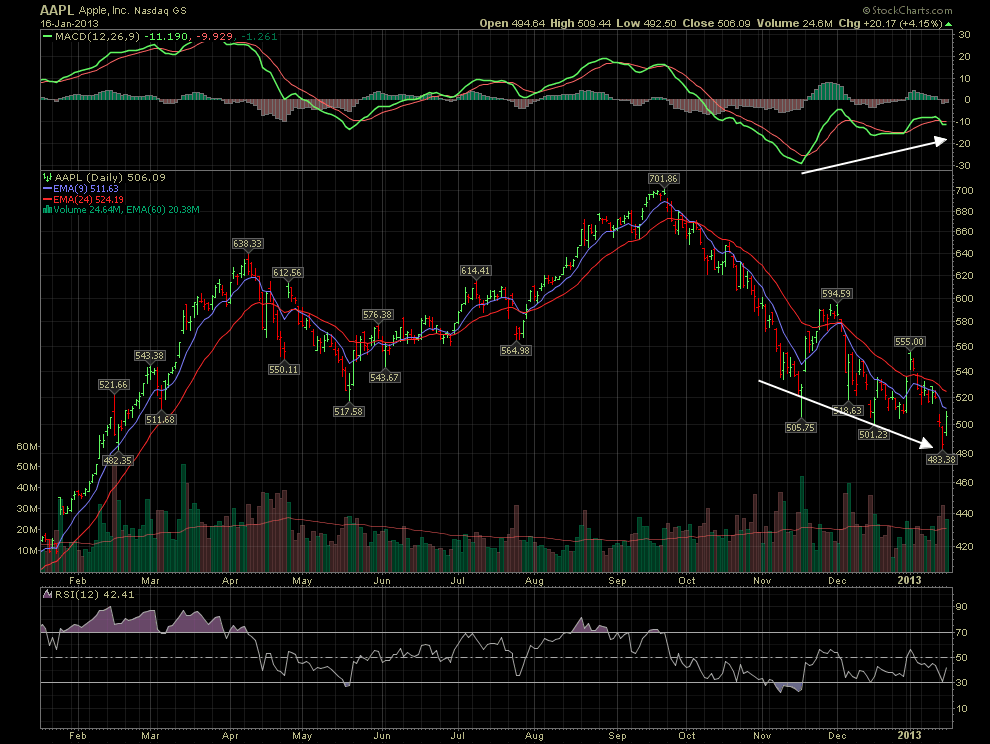Click the 543.38 price label
The height and width of the screenshot is (744, 990).
coord(150,356)
